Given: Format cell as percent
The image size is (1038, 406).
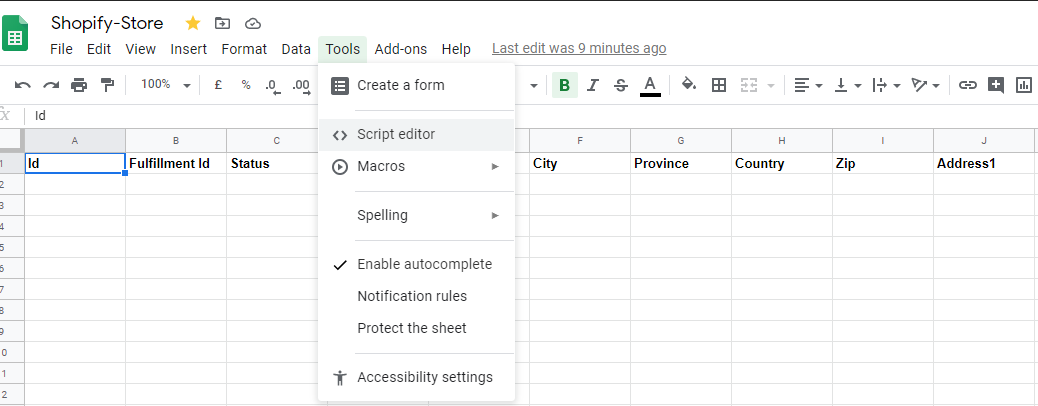Looking at the screenshot, I should [246, 85].
